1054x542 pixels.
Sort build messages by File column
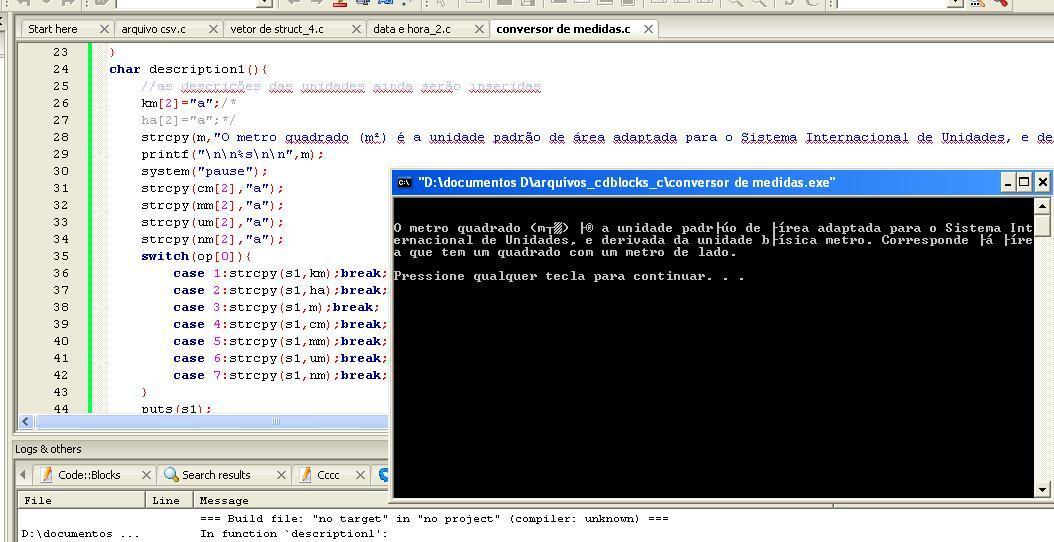coord(81,500)
